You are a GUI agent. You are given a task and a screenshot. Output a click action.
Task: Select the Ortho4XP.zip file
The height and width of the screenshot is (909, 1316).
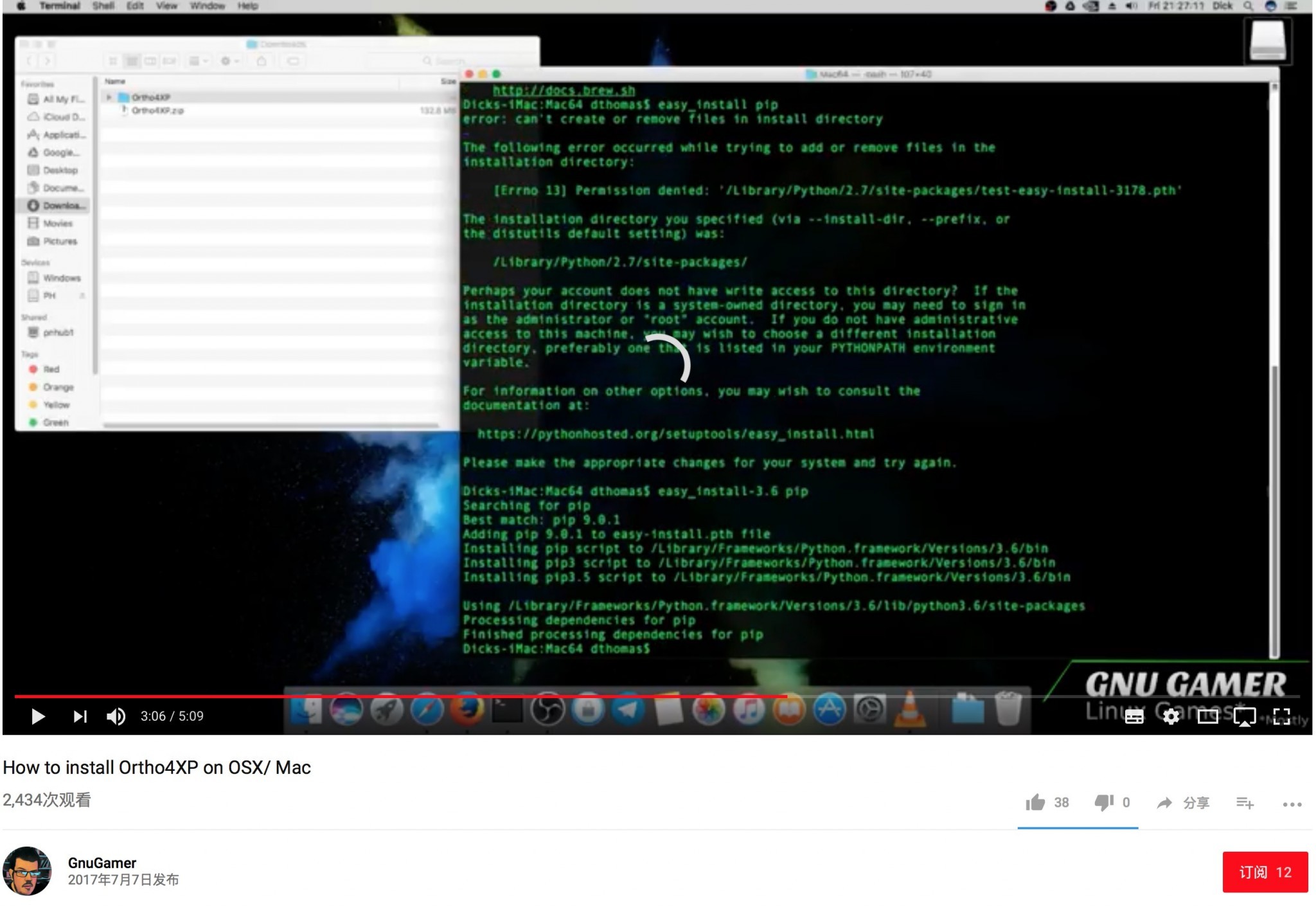click(157, 111)
